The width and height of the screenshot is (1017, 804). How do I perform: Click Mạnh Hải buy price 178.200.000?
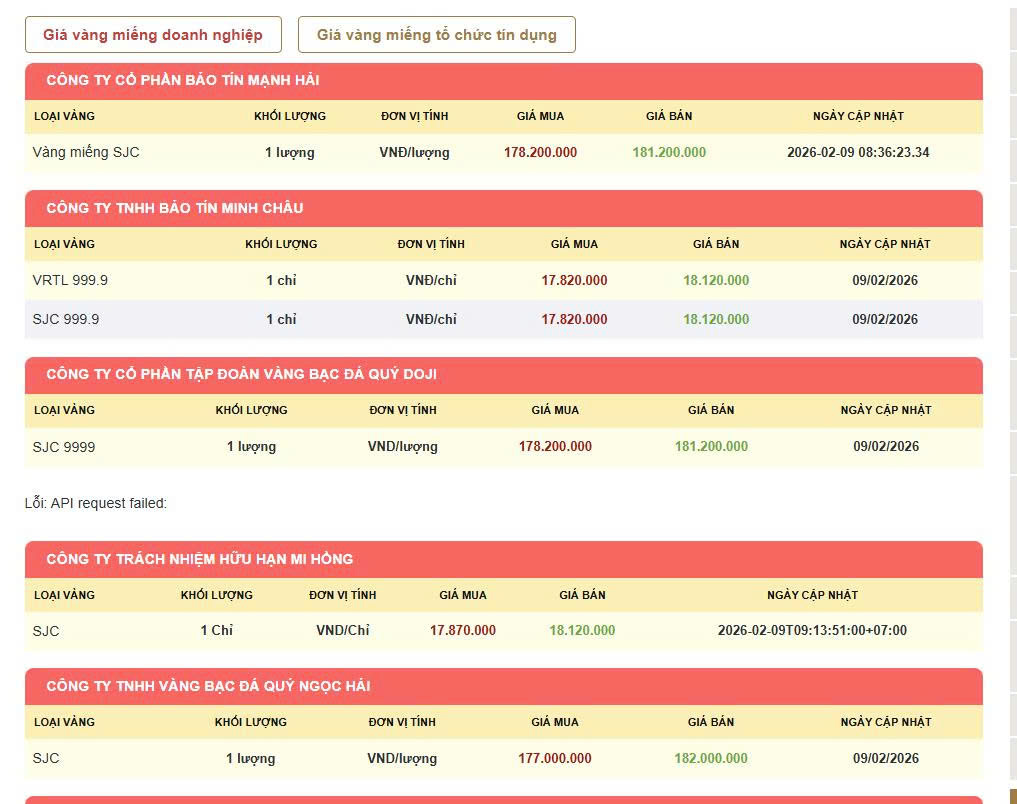[540, 152]
